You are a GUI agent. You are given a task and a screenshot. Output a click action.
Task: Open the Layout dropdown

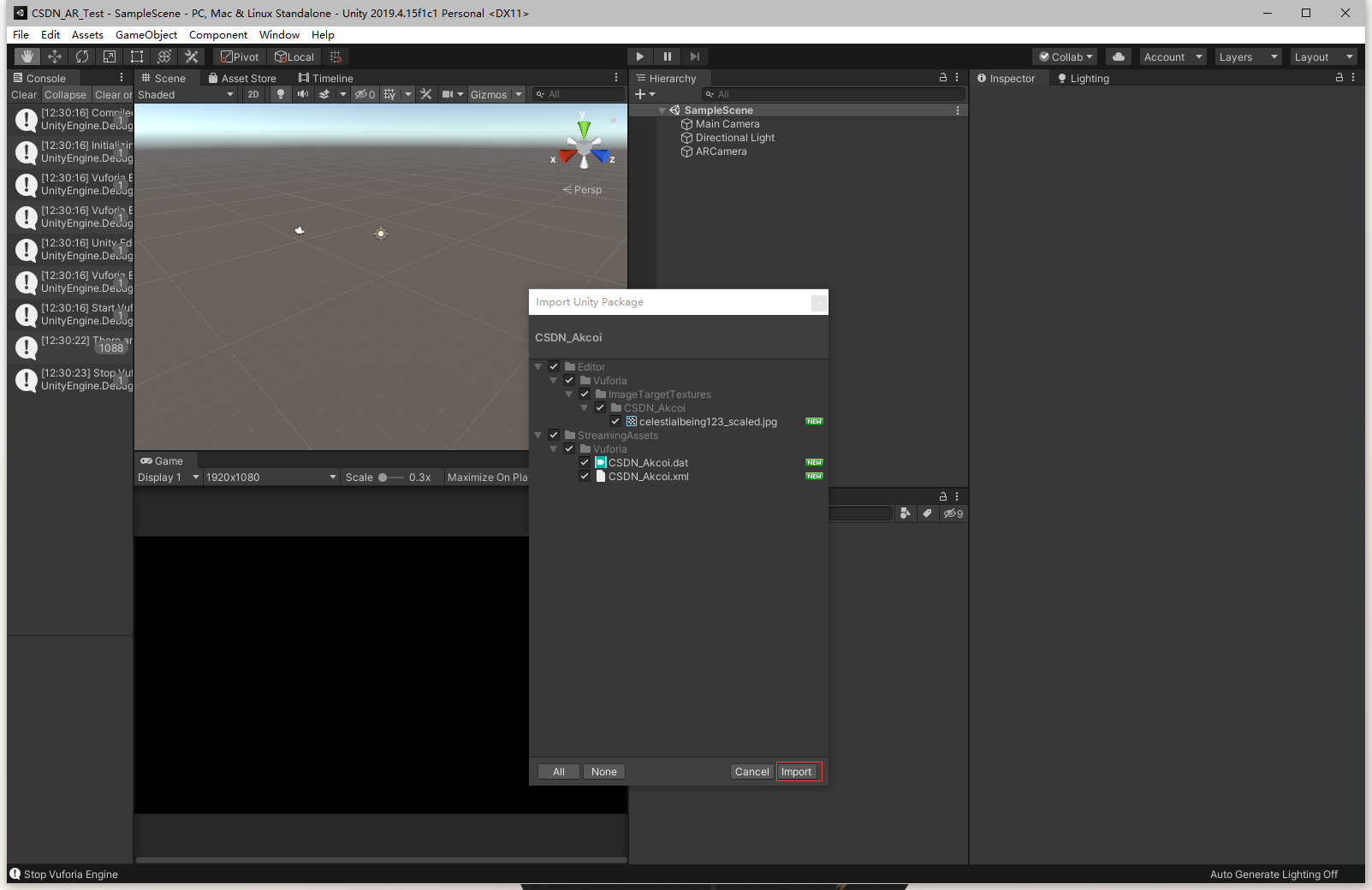(1322, 56)
